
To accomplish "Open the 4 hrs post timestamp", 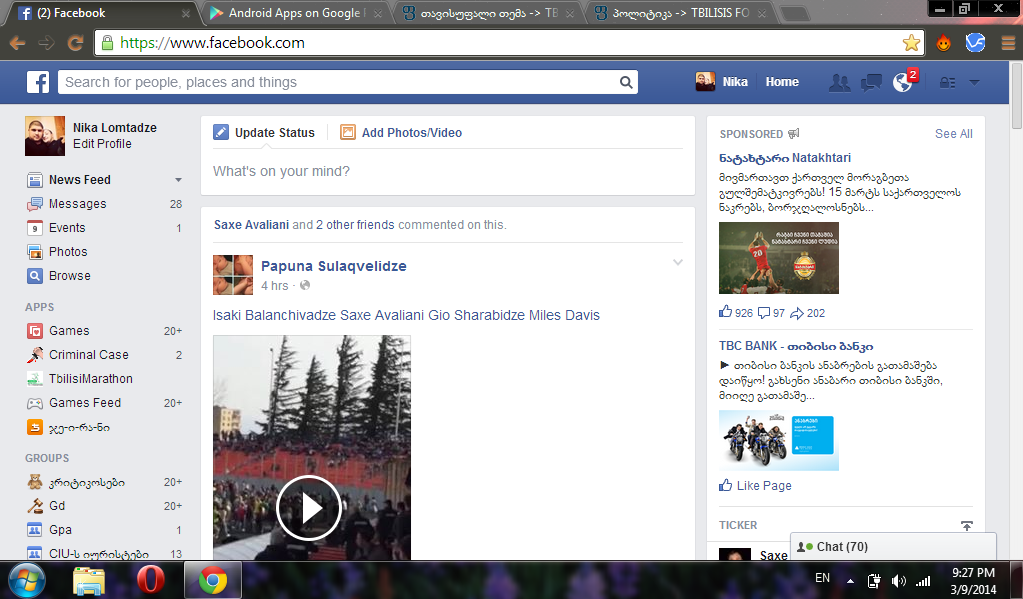I will [275, 286].
